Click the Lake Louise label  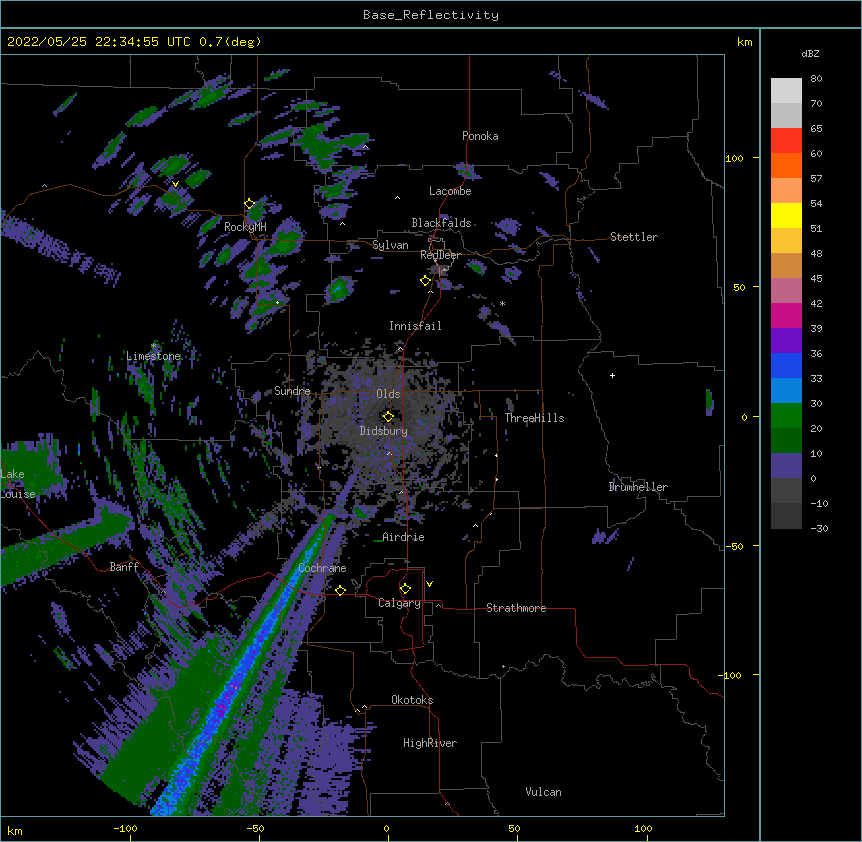[18, 484]
